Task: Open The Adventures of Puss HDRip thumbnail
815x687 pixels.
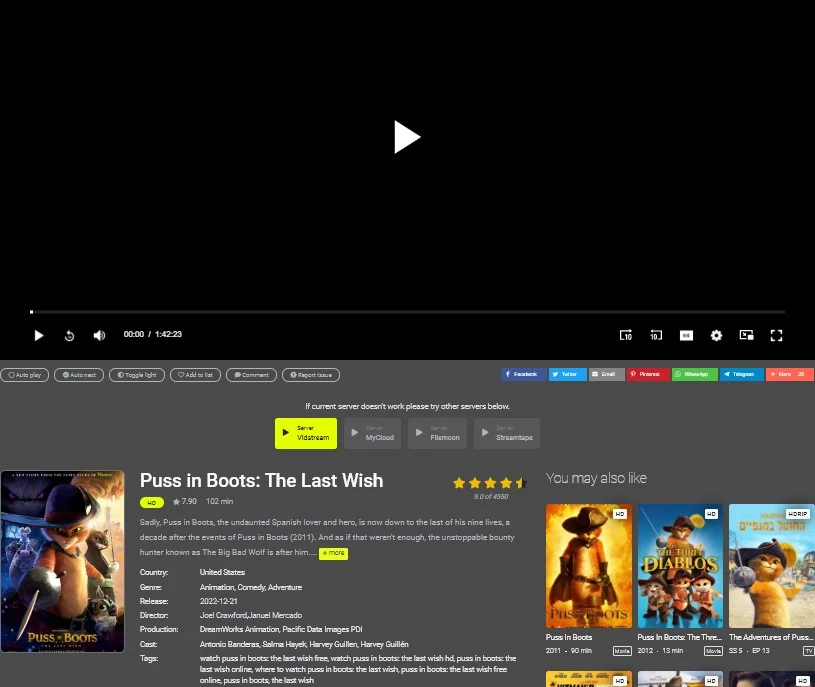Action: (771, 566)
